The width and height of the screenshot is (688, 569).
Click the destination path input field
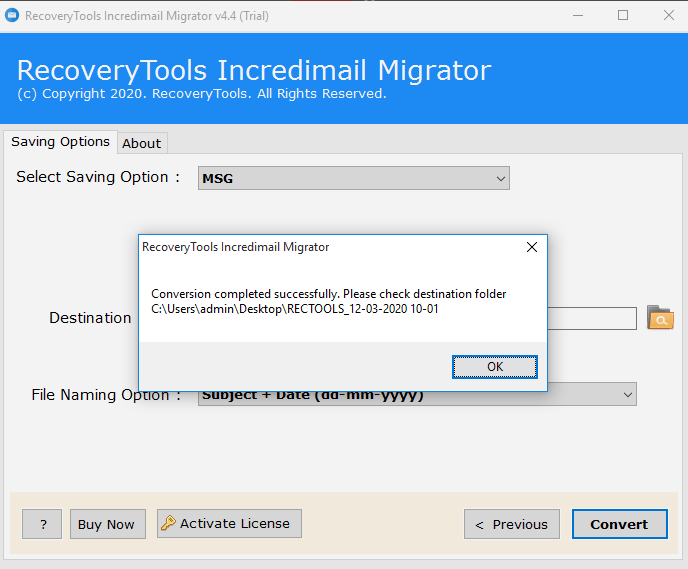coord(592,318)
